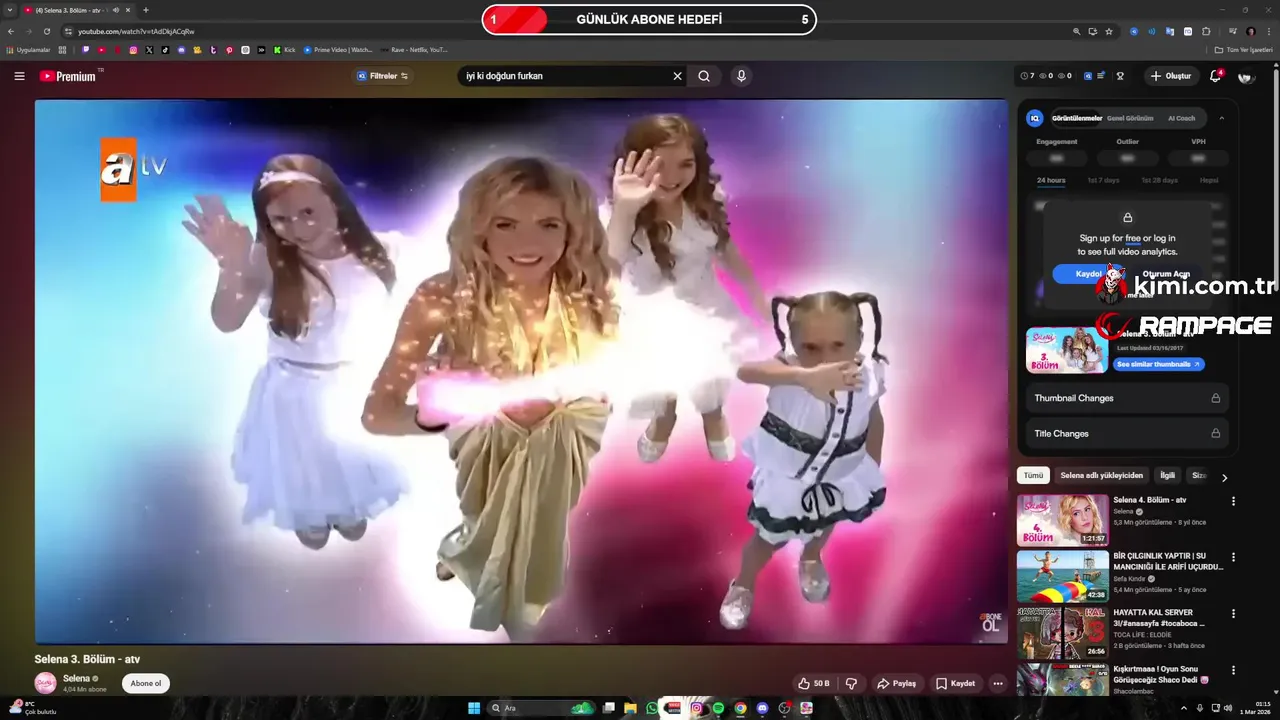The height and width of the screenshot is (720, 1280).
Task: Click the vidIQ trophy icon in header
Action: pos(1120,76)
